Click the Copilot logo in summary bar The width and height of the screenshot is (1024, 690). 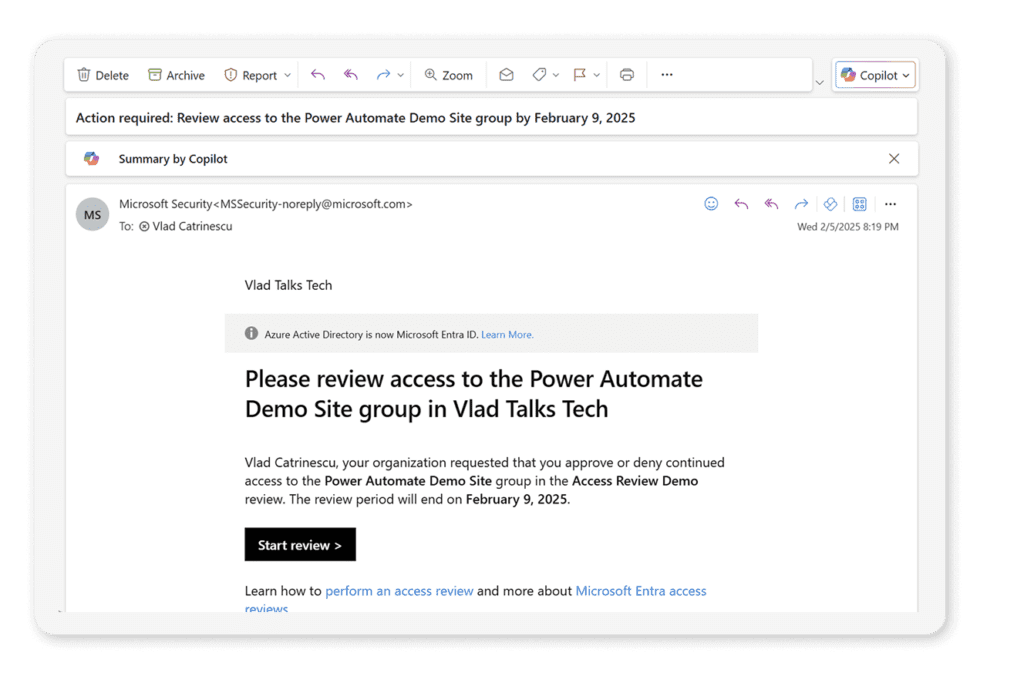pyautogui.click(x=91, y=159)
